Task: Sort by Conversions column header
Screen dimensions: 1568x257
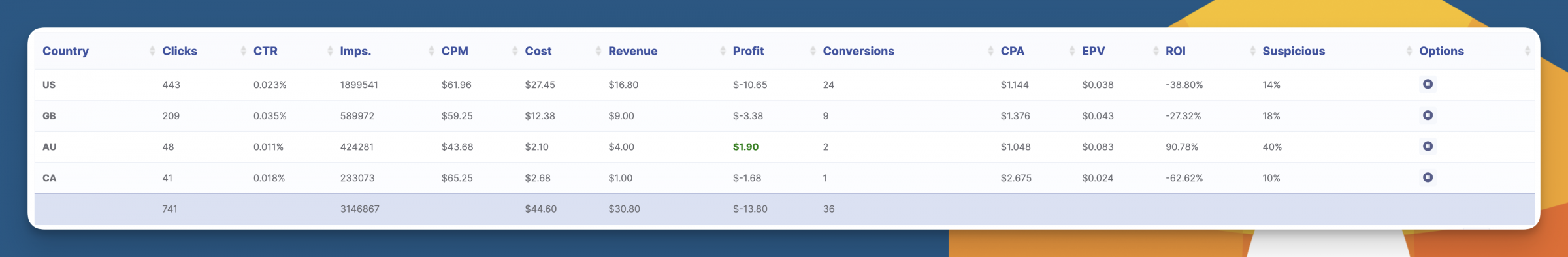Action: click(858, 51)
